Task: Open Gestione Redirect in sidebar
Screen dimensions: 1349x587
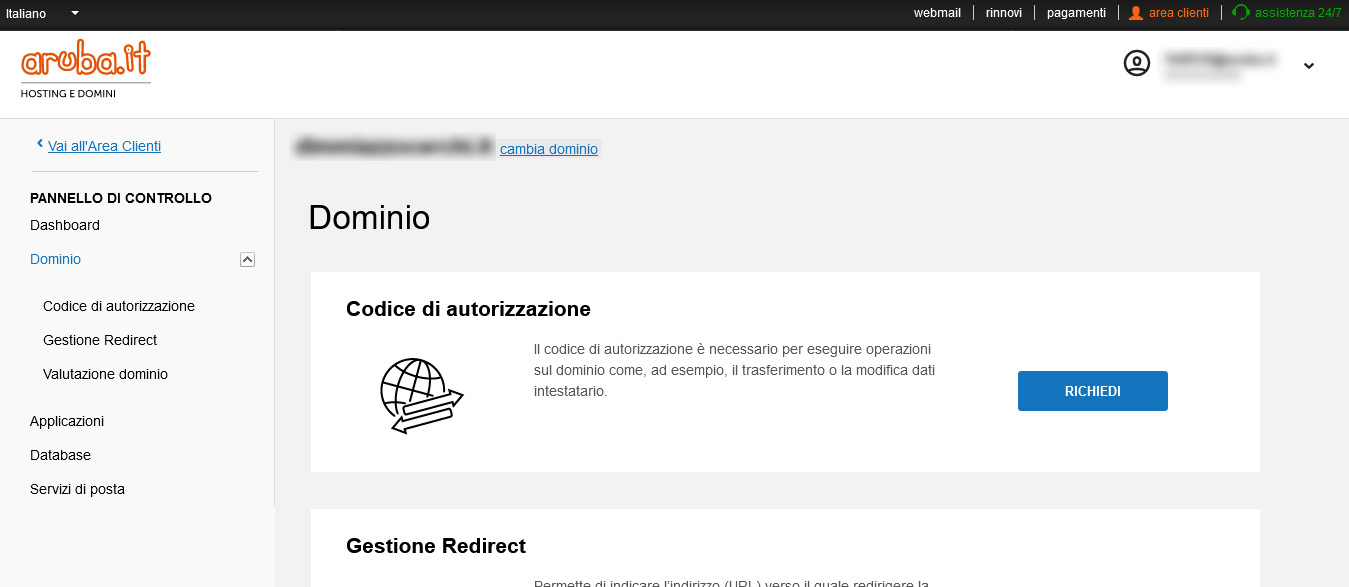Action: pyautogui.click(x=100, y=340)
